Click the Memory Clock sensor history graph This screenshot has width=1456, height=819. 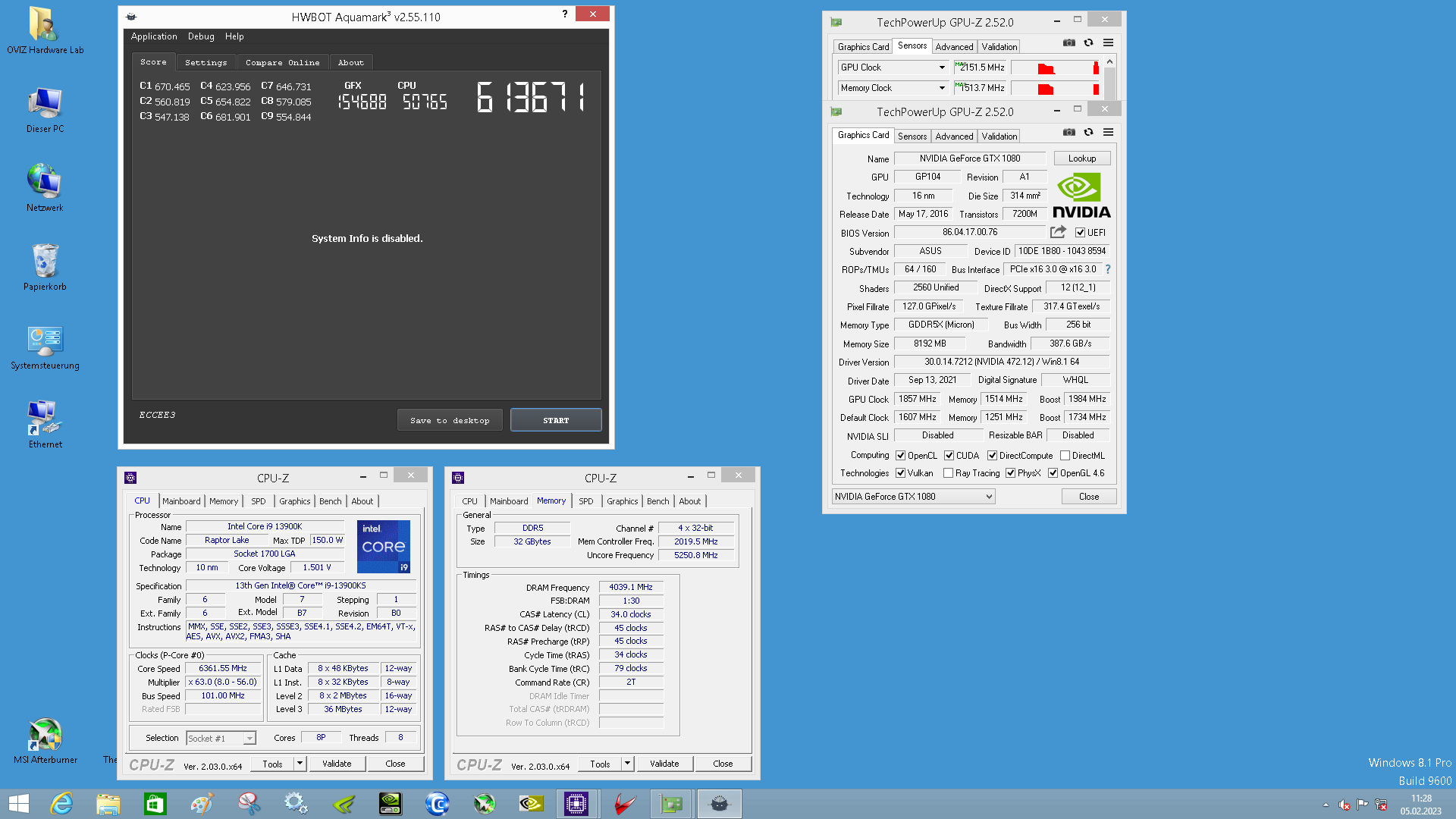[1055, 88]
